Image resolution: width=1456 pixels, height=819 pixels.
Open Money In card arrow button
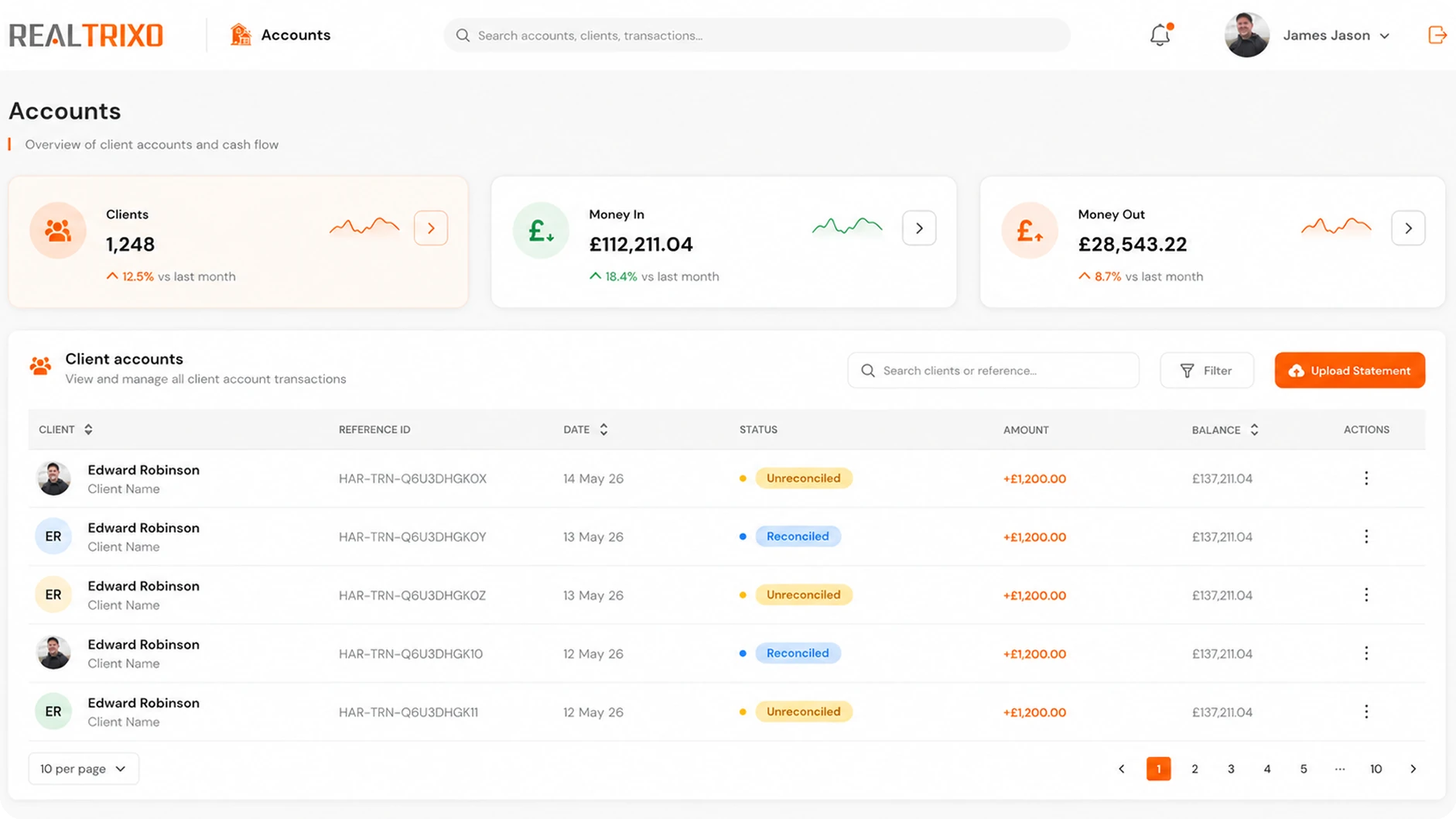pyautogui.click(x=919, y=228)
